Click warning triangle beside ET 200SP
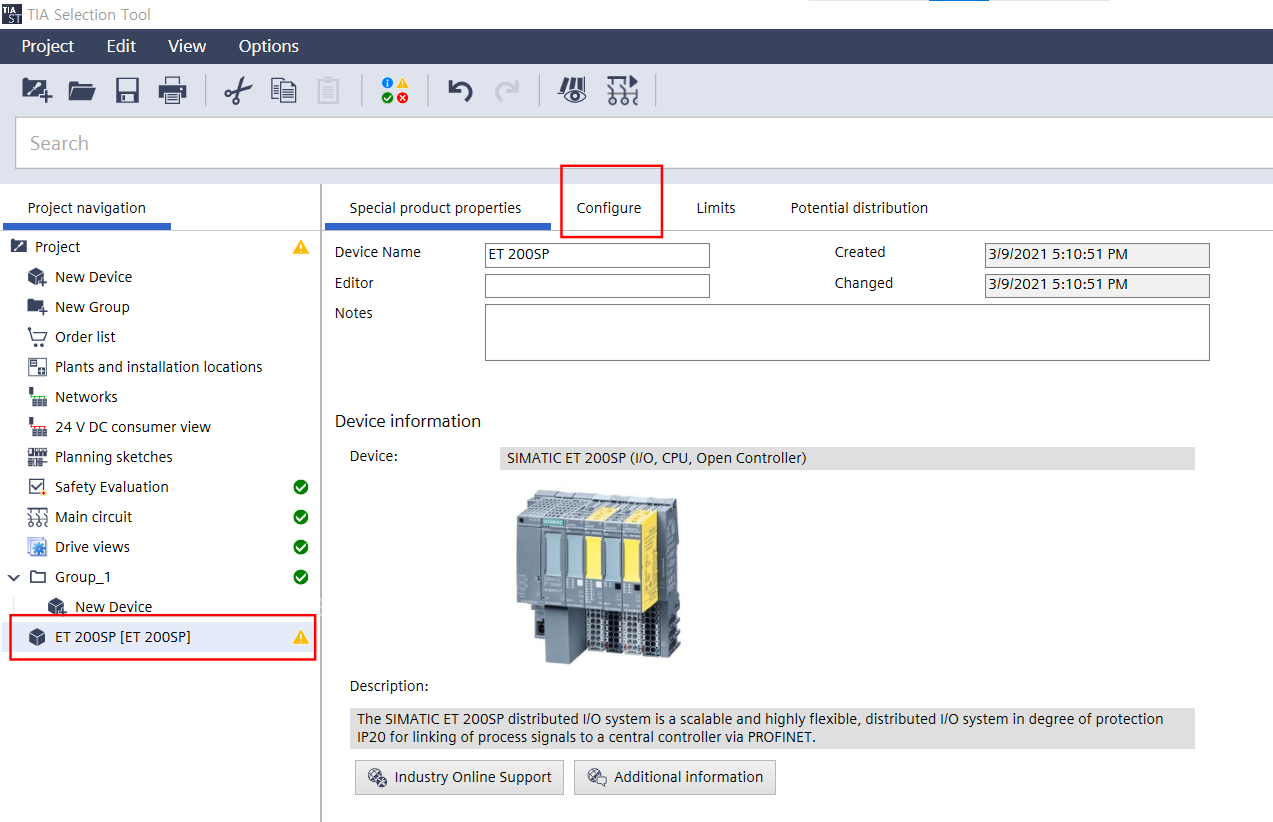Image resolution: width=1273 pixels, height=822 pixels. (x=301, y=637)
